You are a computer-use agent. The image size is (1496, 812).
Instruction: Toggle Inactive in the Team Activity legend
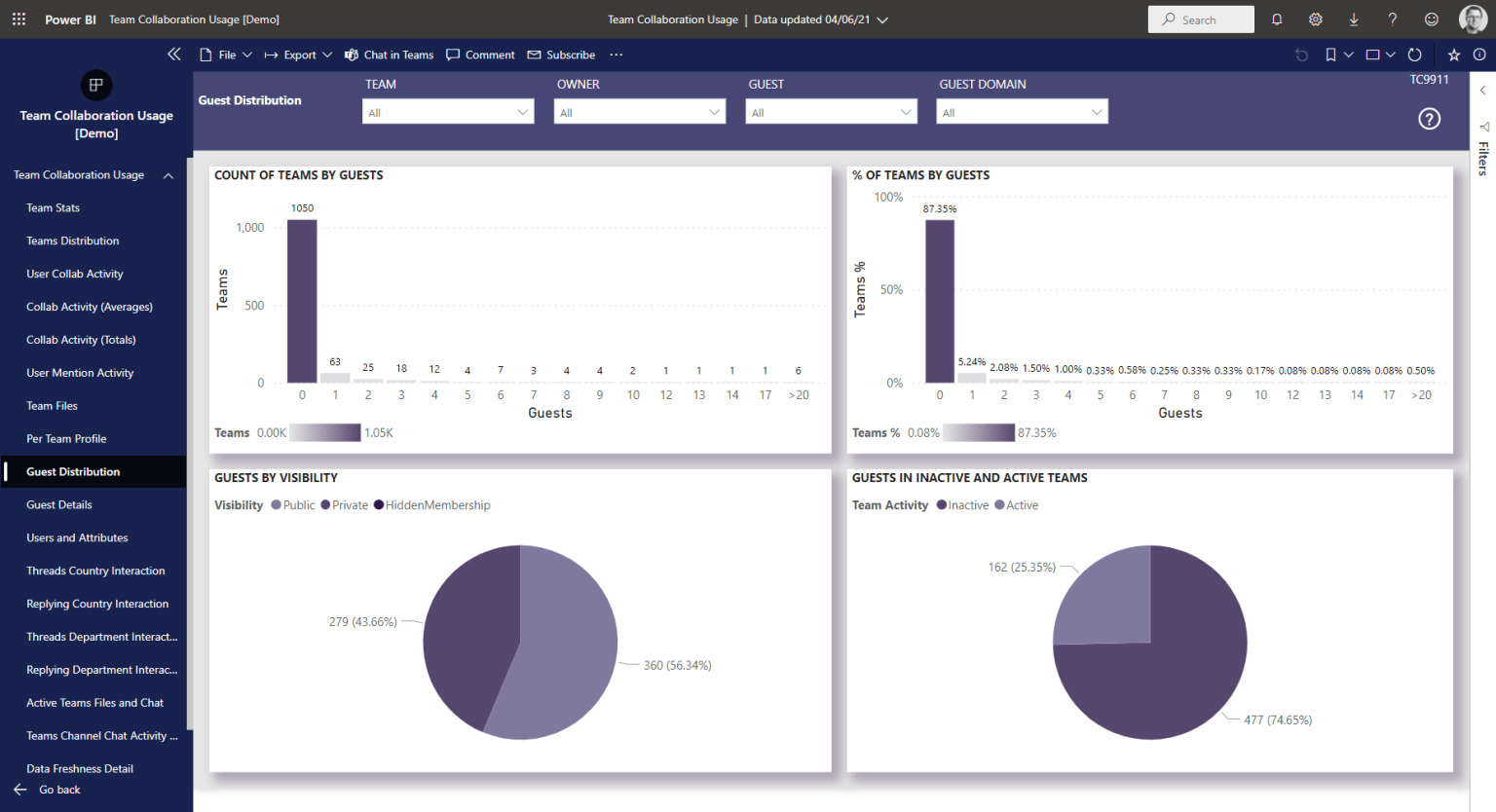coord(962,505)
